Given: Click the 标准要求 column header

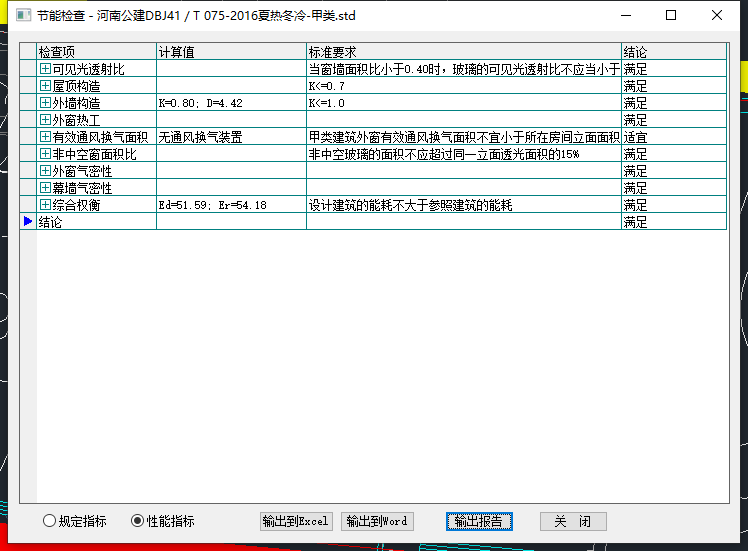Looking at the screenshot, I should coord(462,51).
